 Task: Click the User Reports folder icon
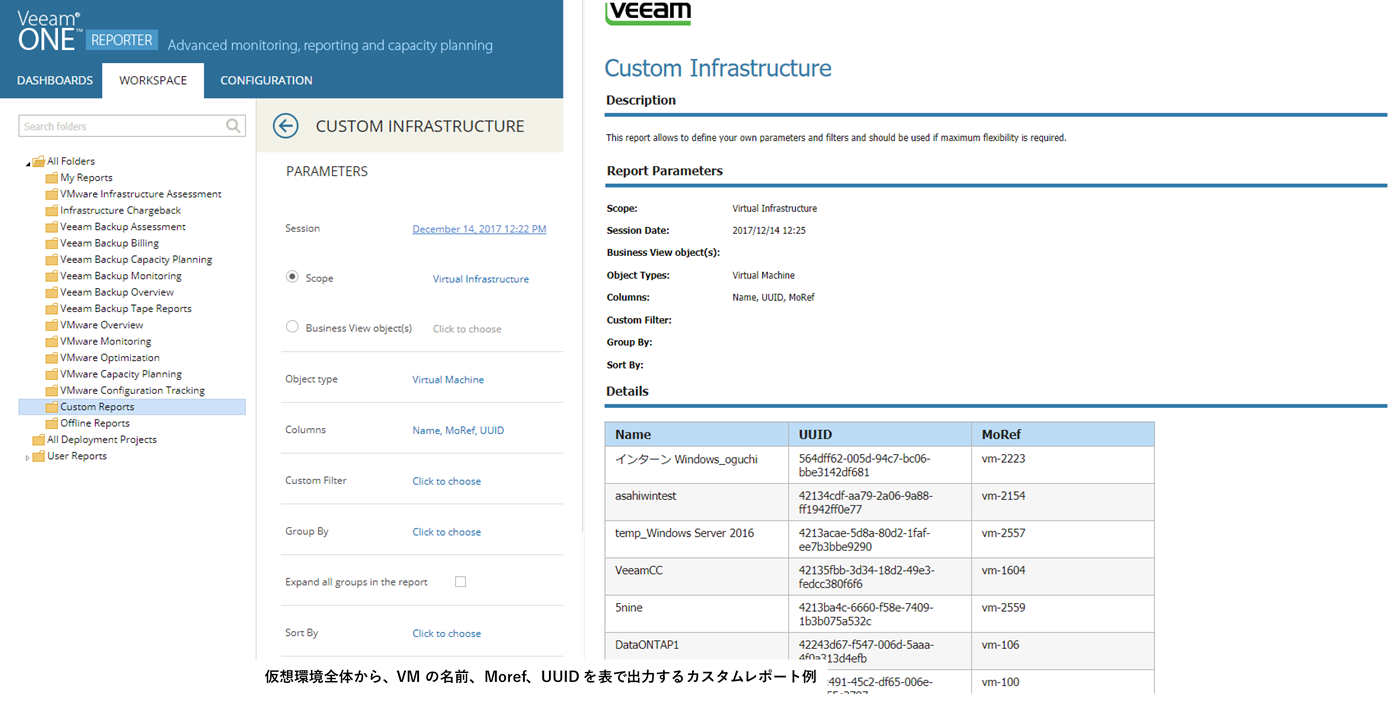point(38,456)
